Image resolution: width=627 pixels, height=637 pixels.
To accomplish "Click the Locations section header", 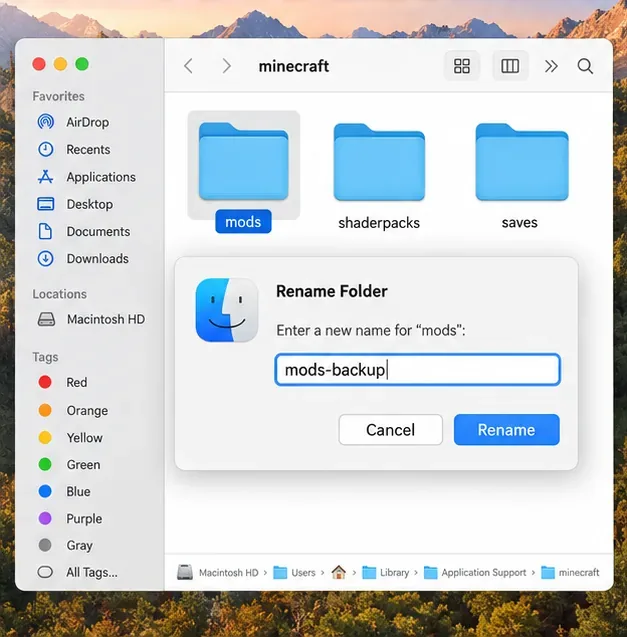I will 59,294.
